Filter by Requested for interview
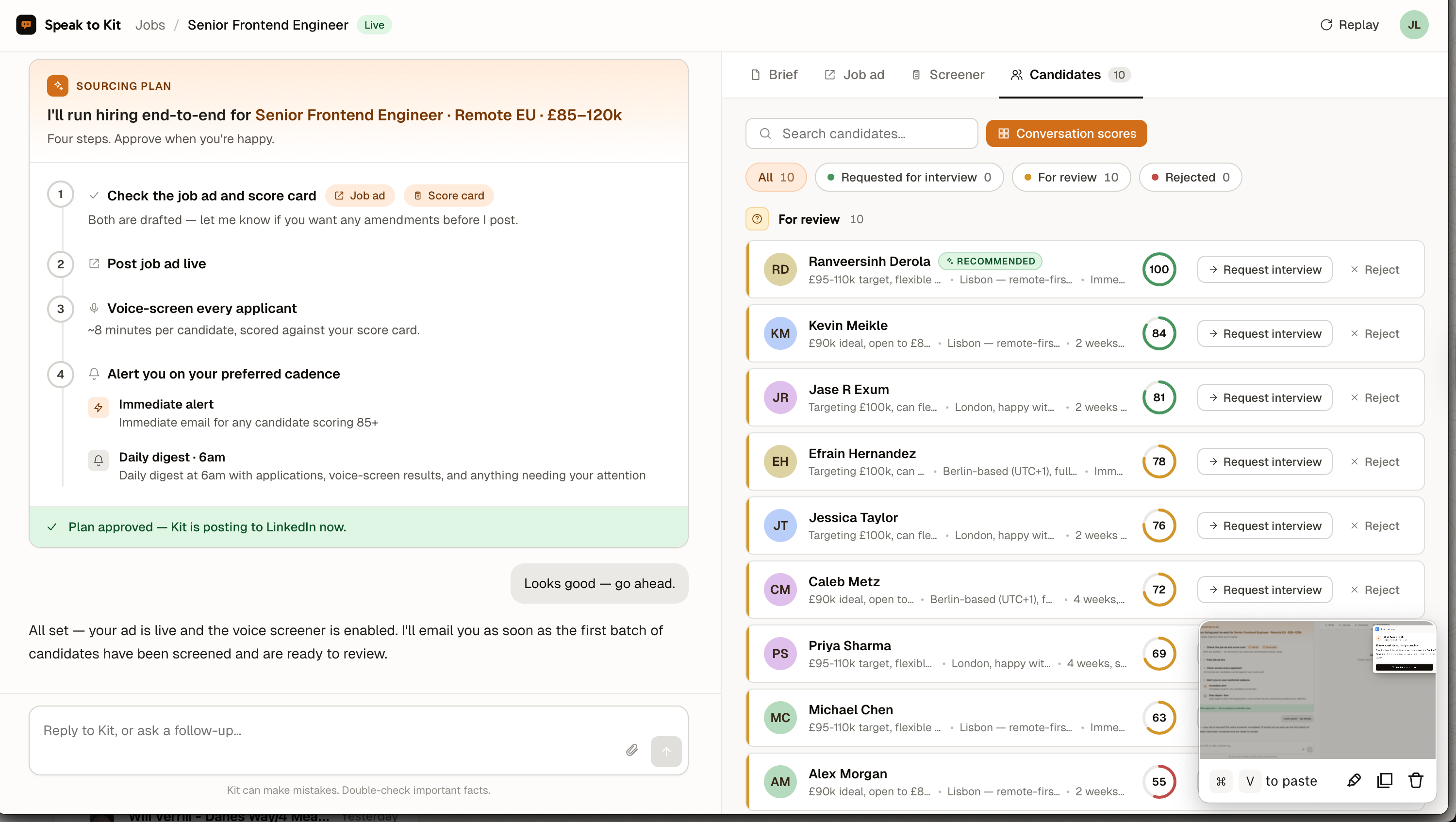Image resolution: width=1456 pixels, height=822 pixels. pyautogui.click(x=909, y=178)
